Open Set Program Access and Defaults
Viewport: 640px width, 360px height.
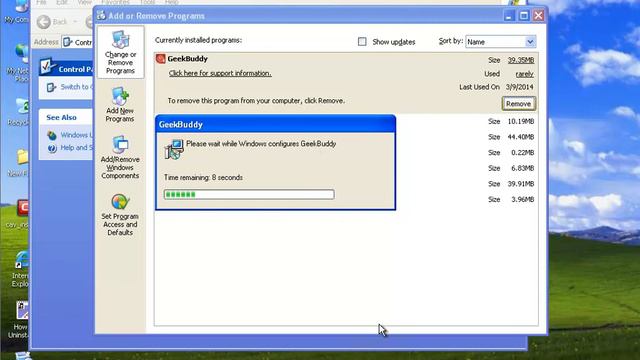coord(120,214)
